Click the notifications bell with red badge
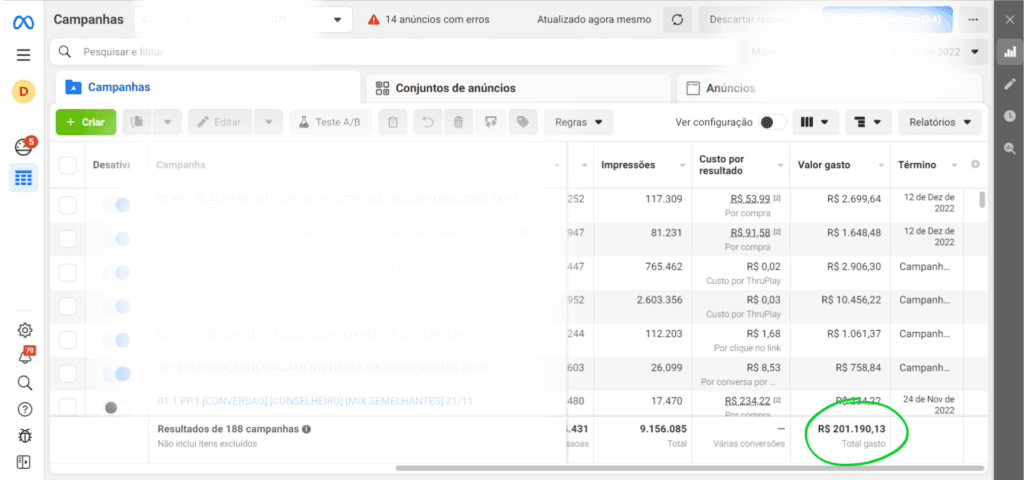Image resolution: width=1024 pixels, height=480 pixels. tap(25, 356)
